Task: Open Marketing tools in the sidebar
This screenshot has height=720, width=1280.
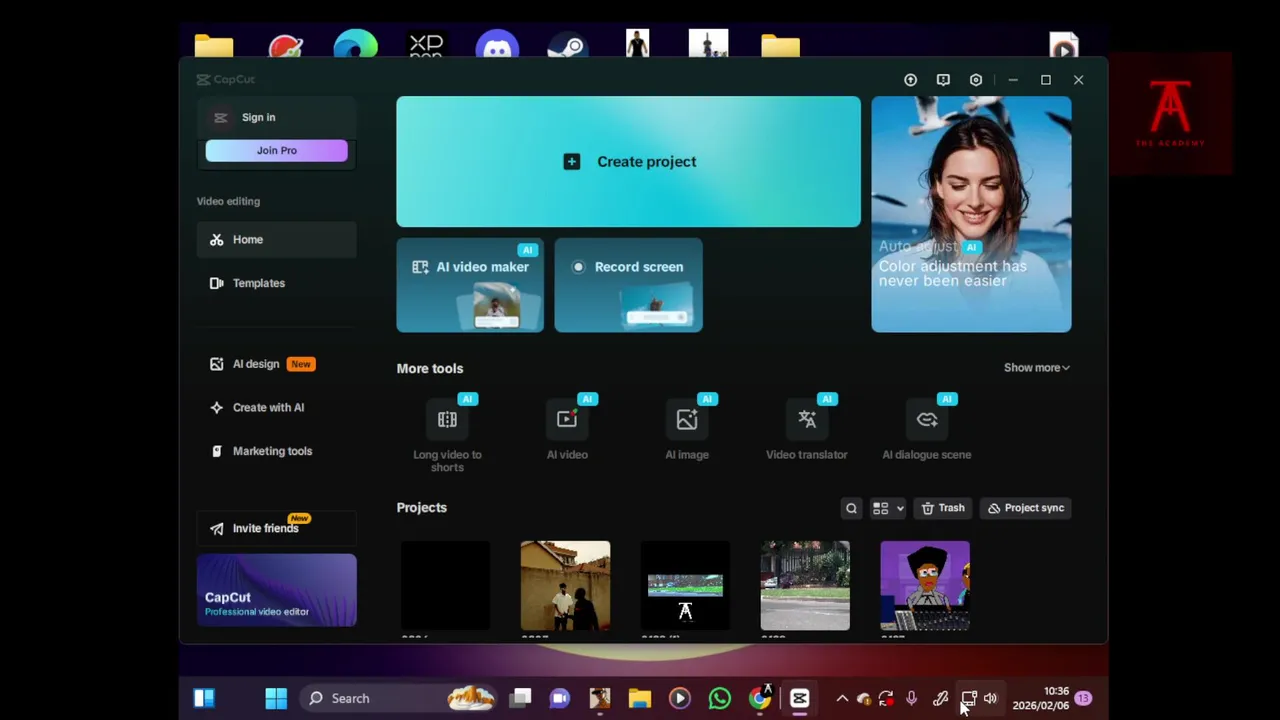Action: tap(276, 451)
